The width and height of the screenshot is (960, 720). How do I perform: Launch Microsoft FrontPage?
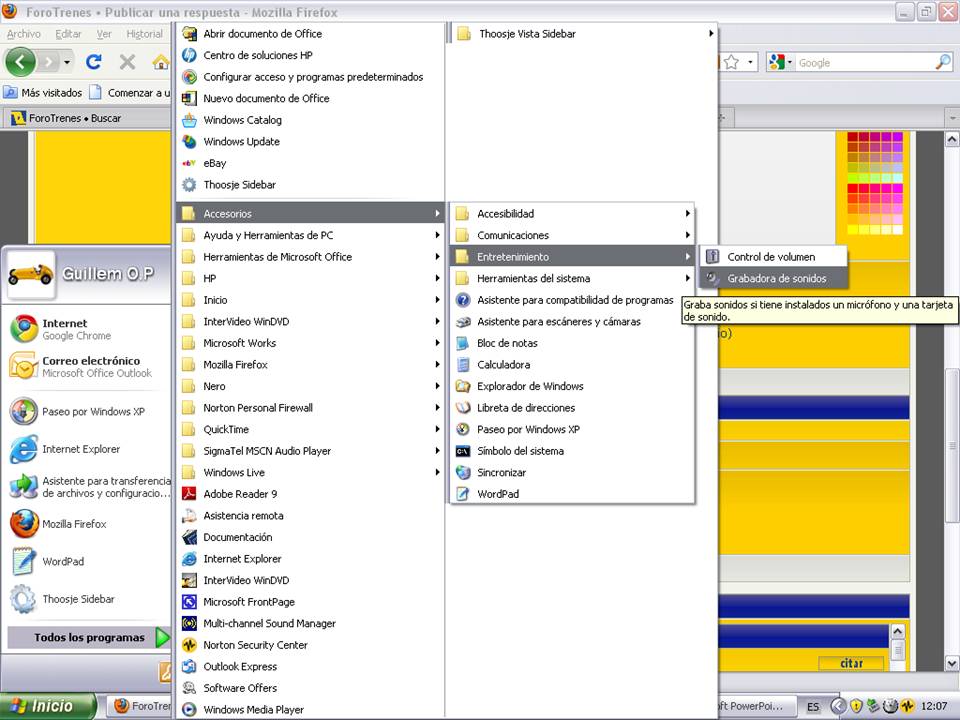pos(311,602)
